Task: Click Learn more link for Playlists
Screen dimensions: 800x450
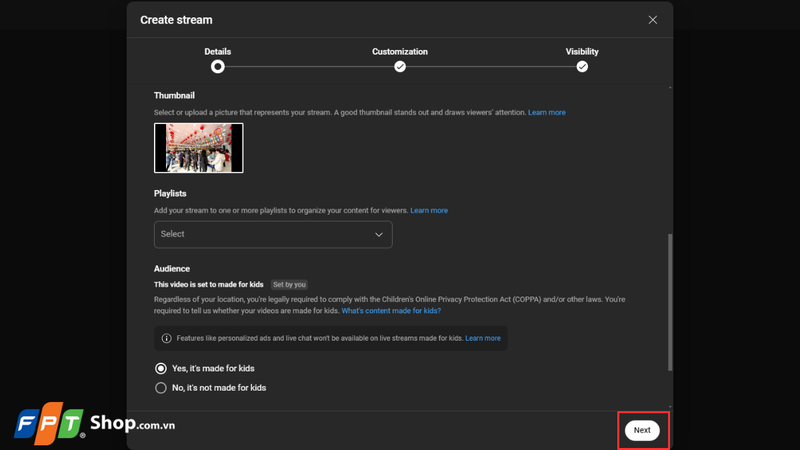Action: point(429,210)
